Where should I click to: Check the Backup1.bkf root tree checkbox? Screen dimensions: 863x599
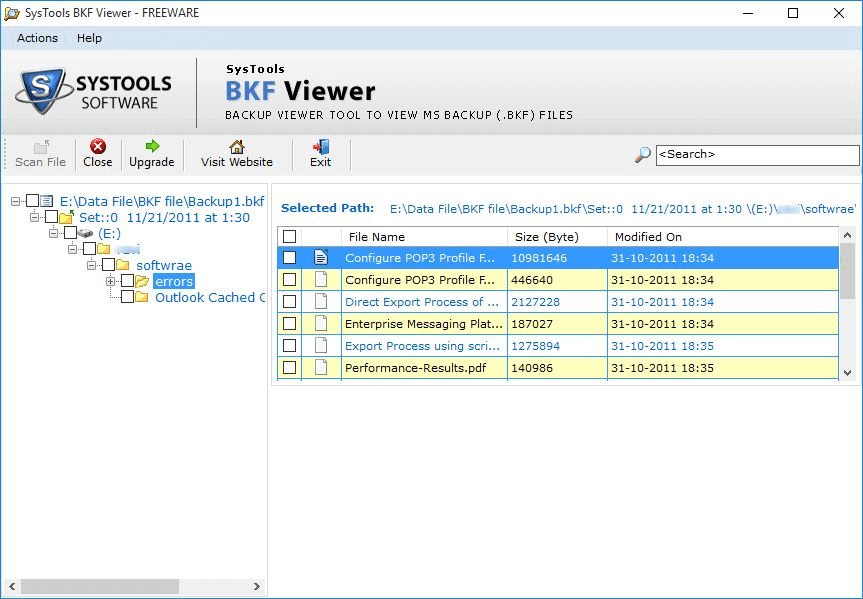tap(32, 201)
